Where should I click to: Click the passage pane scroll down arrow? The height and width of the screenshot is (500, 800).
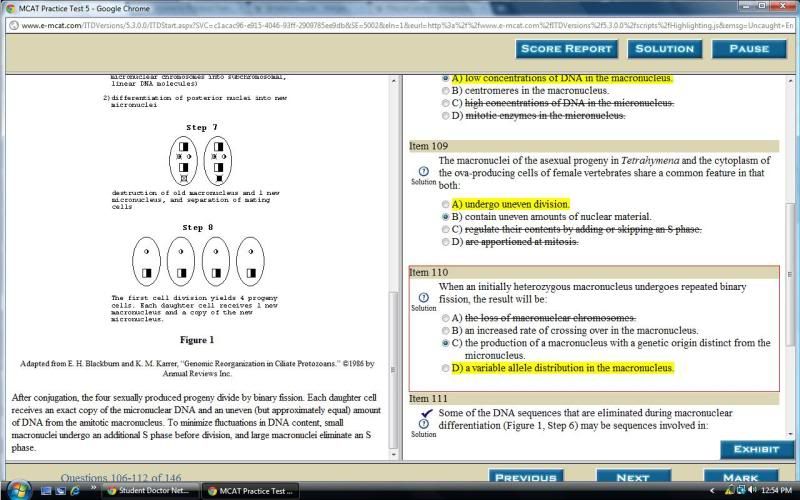393,454
